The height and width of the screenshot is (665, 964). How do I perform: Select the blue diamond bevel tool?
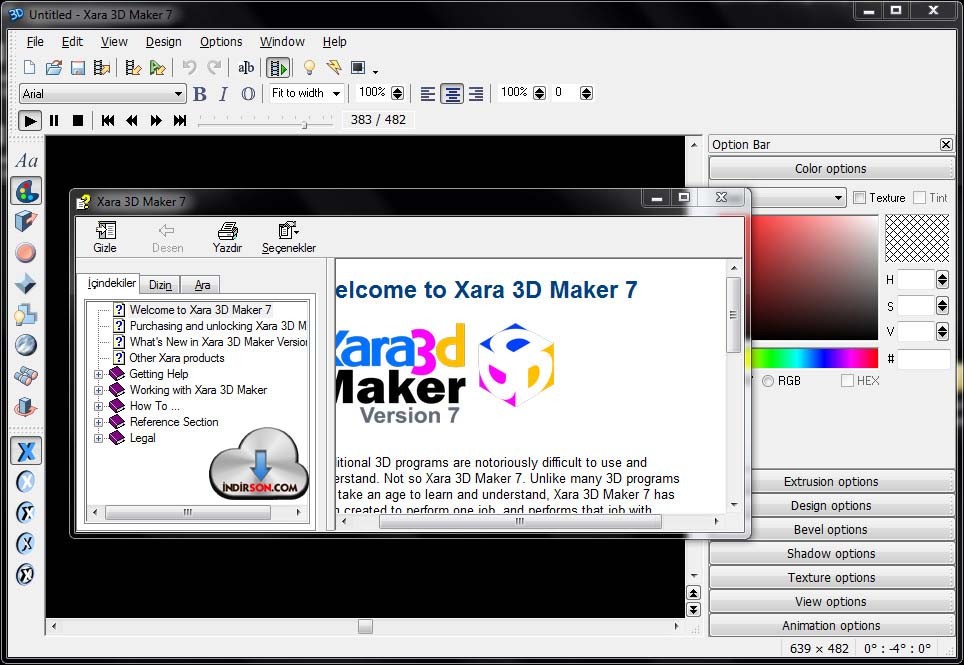26,283
